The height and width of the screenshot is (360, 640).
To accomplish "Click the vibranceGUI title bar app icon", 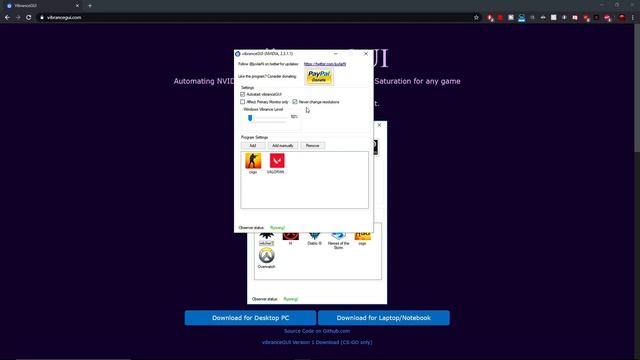I will 238,54.
